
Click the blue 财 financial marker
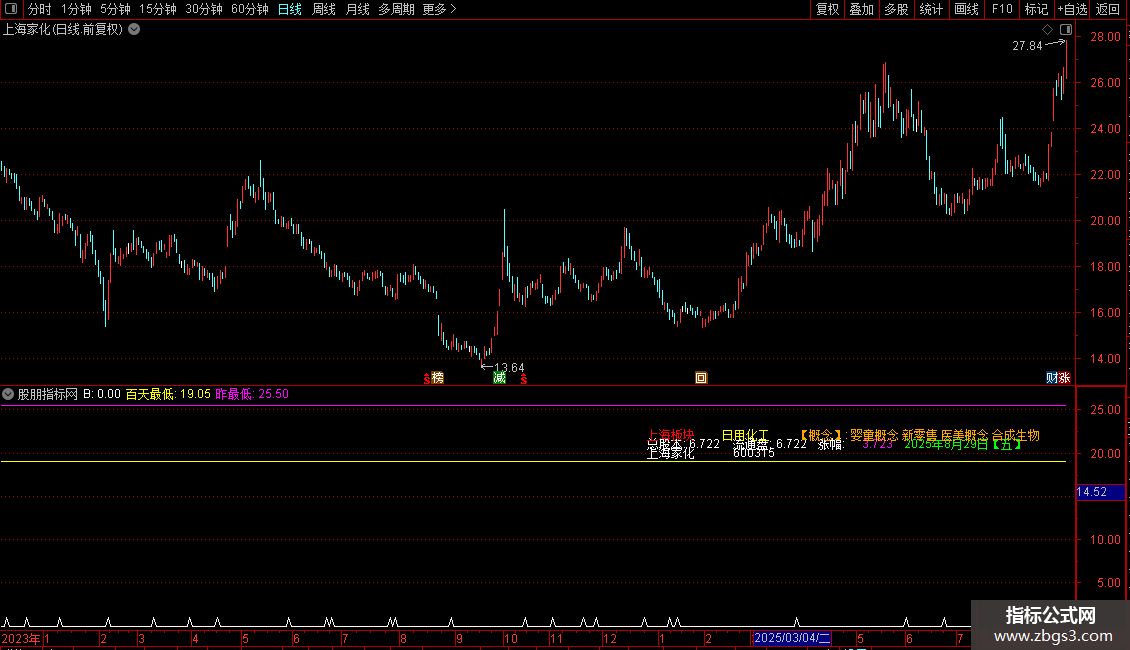click(x=1052, y=378)
